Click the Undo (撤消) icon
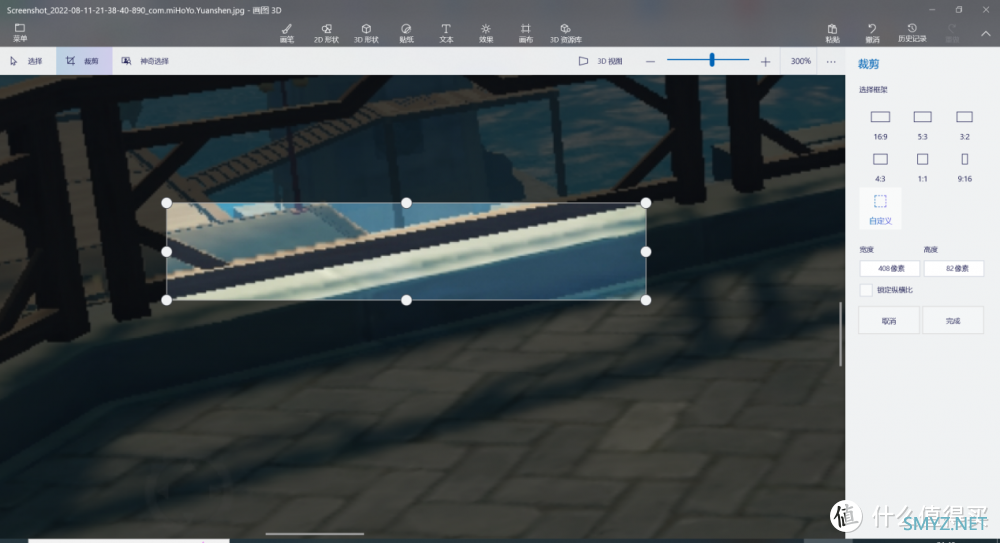The image size is (1000, 543). (872, 33)
